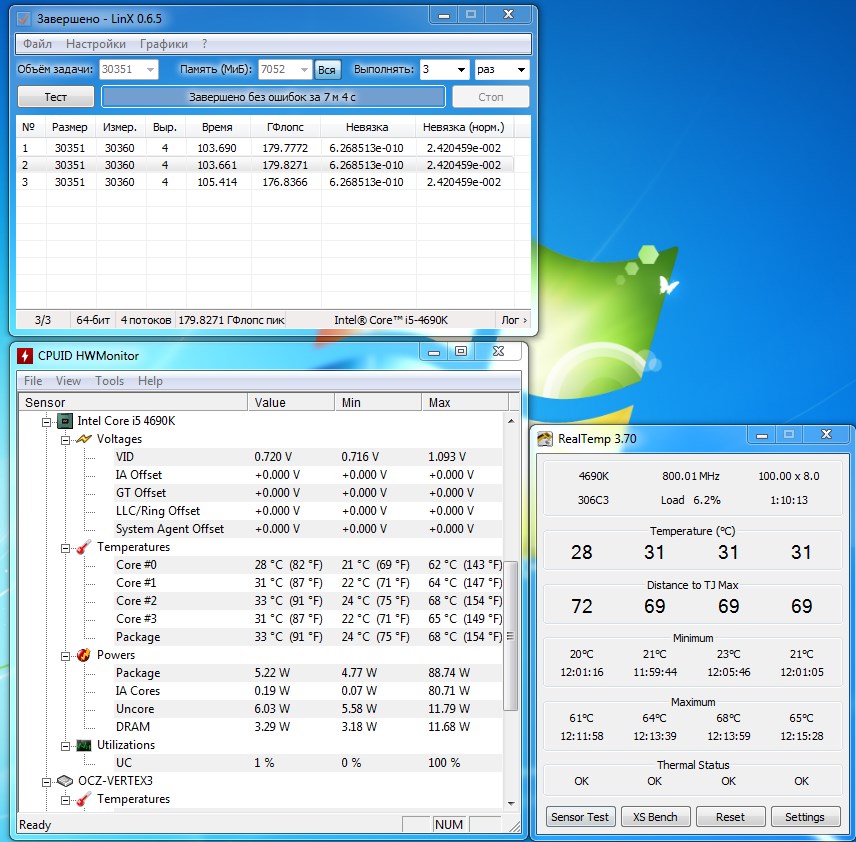This screenshot has width=856, height=842.
Task: Select LinX result row with 176.8366 GFlops
Action: click(x=265, y=182)
